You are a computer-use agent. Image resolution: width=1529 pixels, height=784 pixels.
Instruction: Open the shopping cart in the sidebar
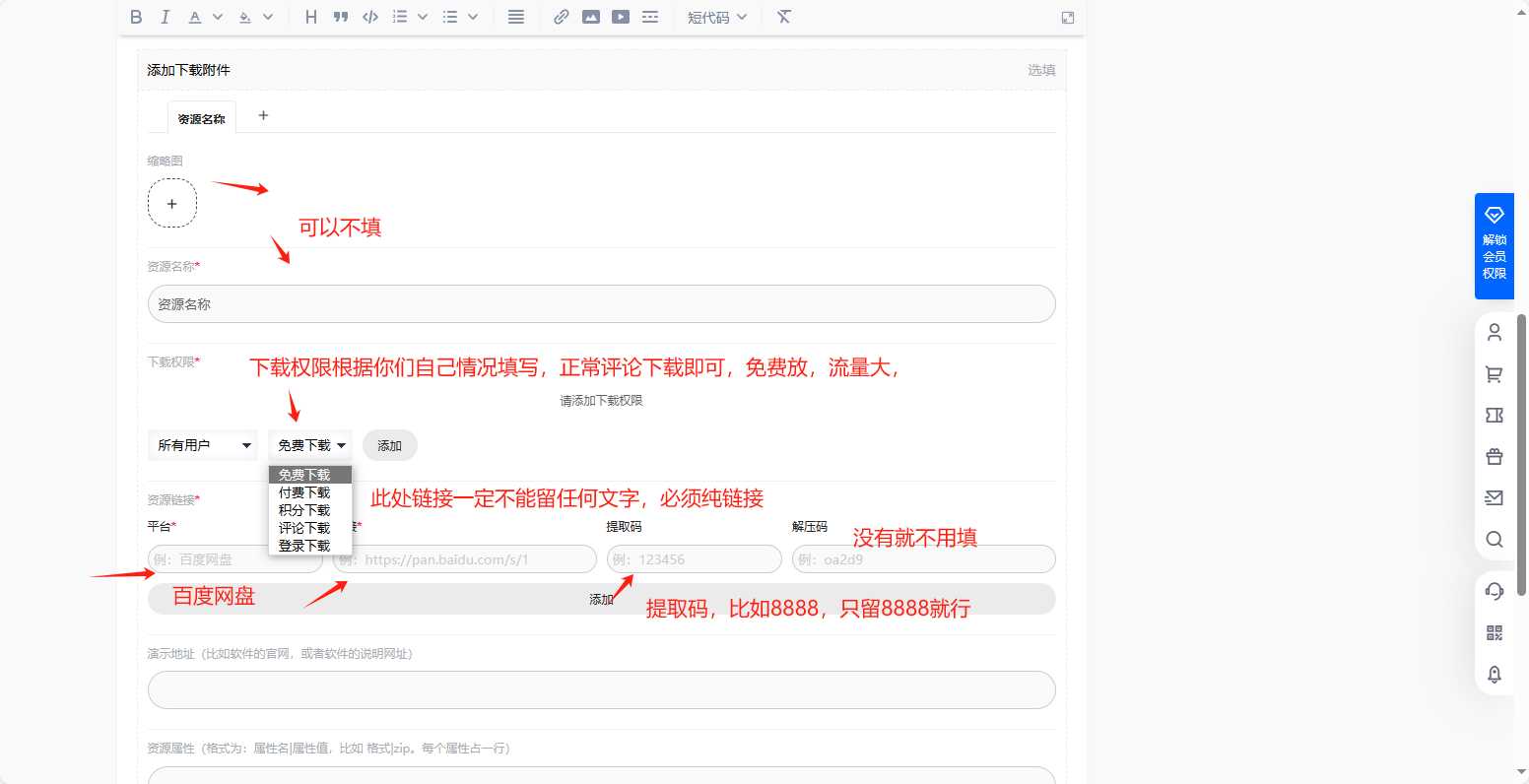tap(1495, 374)
